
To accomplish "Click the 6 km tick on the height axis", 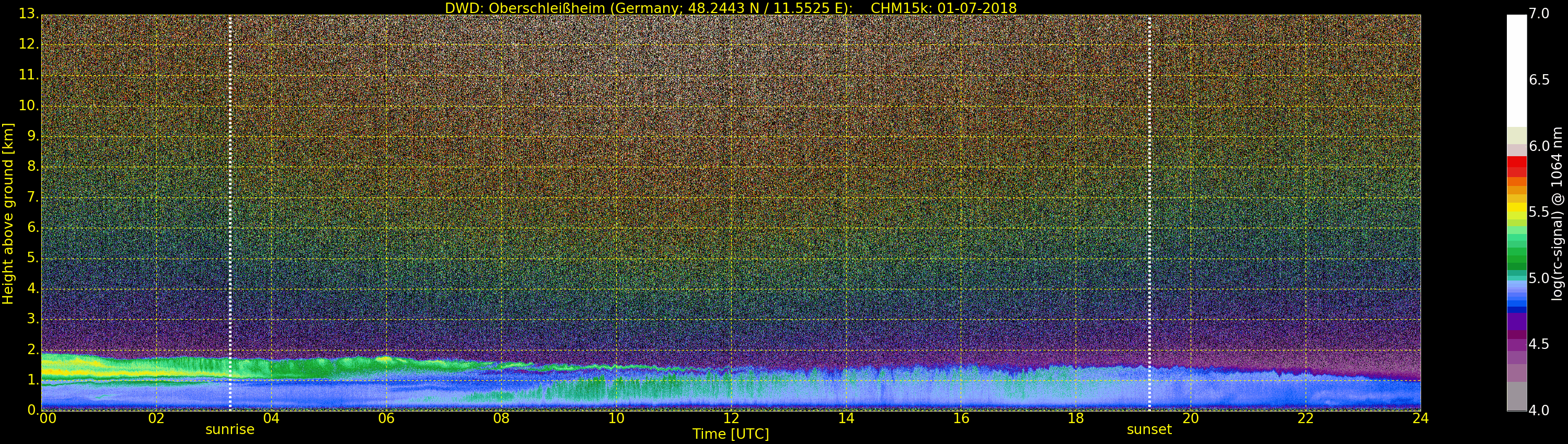I will 32,228.
